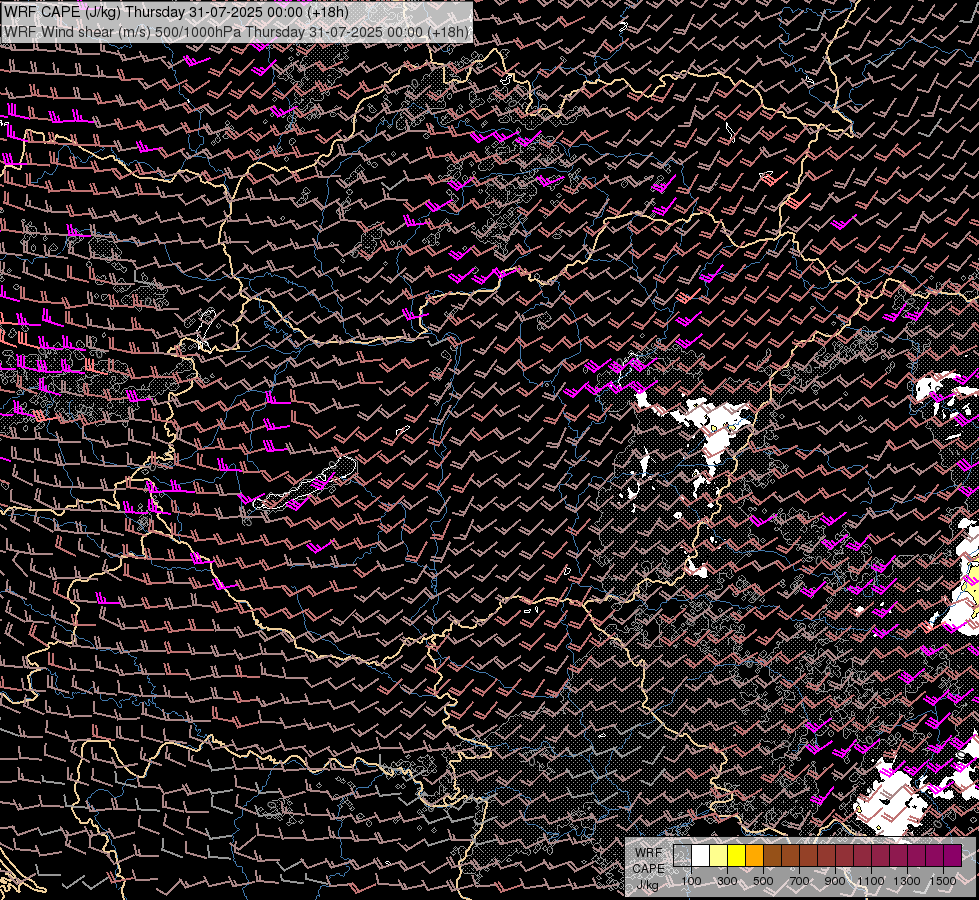Image resolution: width=979 pixels, height=900 pixels.
Task: Click the J/kg unit label in legend
Action: tap(648, 885)
